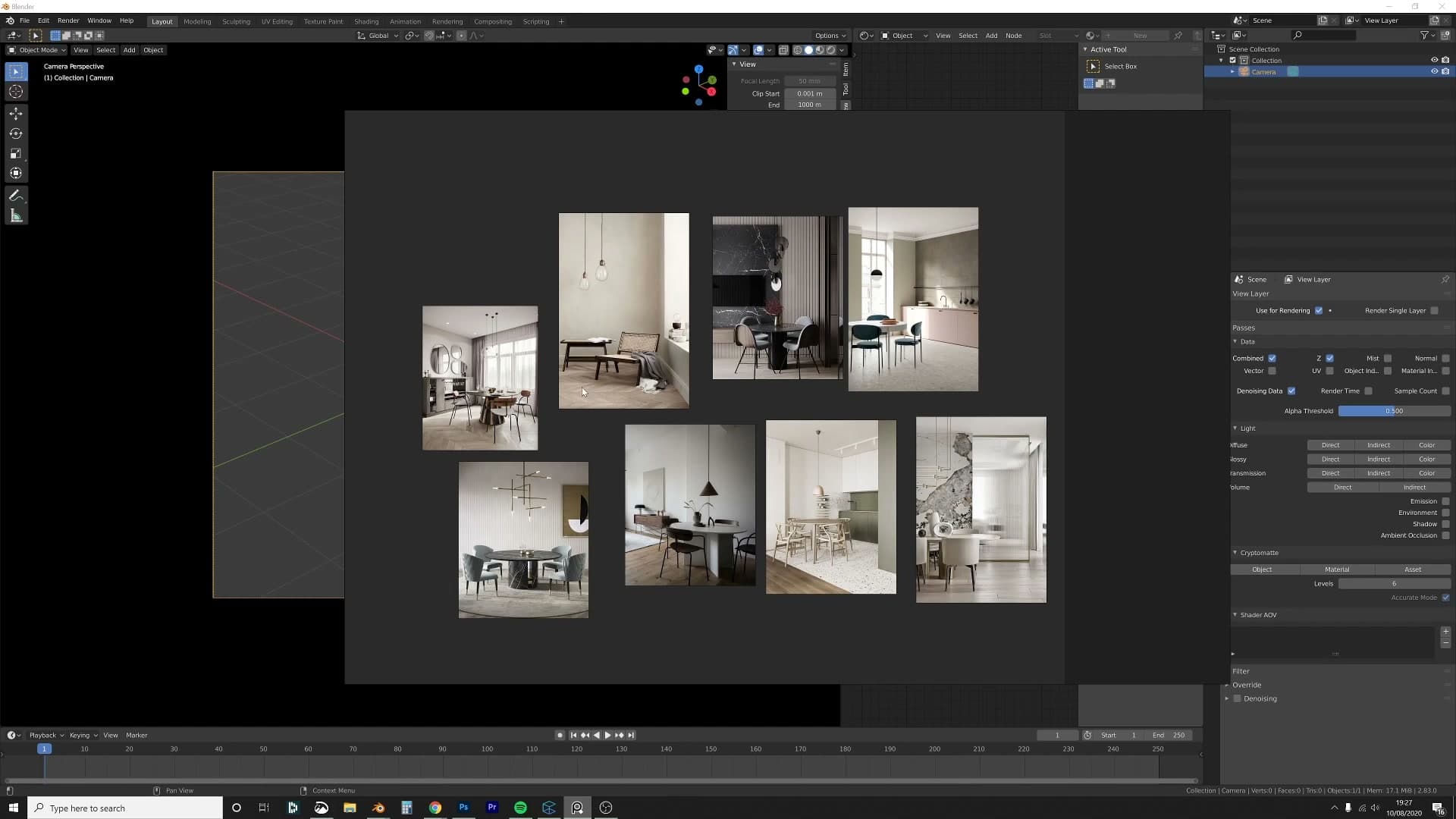The height and width of the screenshot is (819, 1456).
Task: Open the Scripting workspace tab
Action: click(536, 21)
